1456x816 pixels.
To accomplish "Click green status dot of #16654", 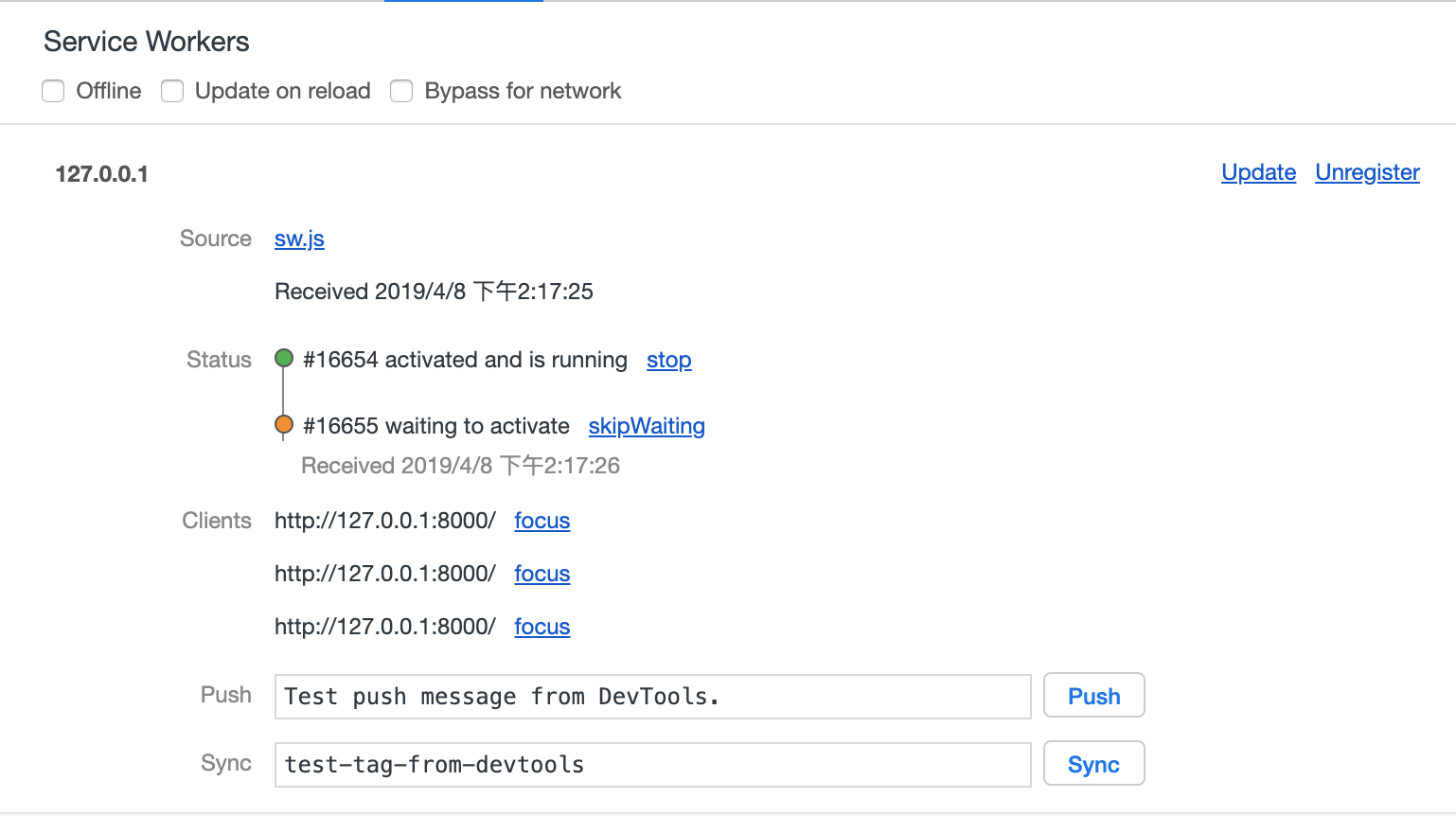I will point(284,358).
